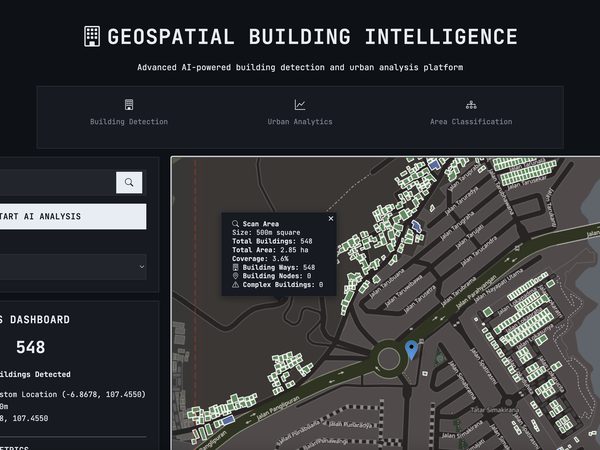The height and width of the screenshot is (450, 600).
Task: Focus the location search input field
Action: tap(57, 183)
